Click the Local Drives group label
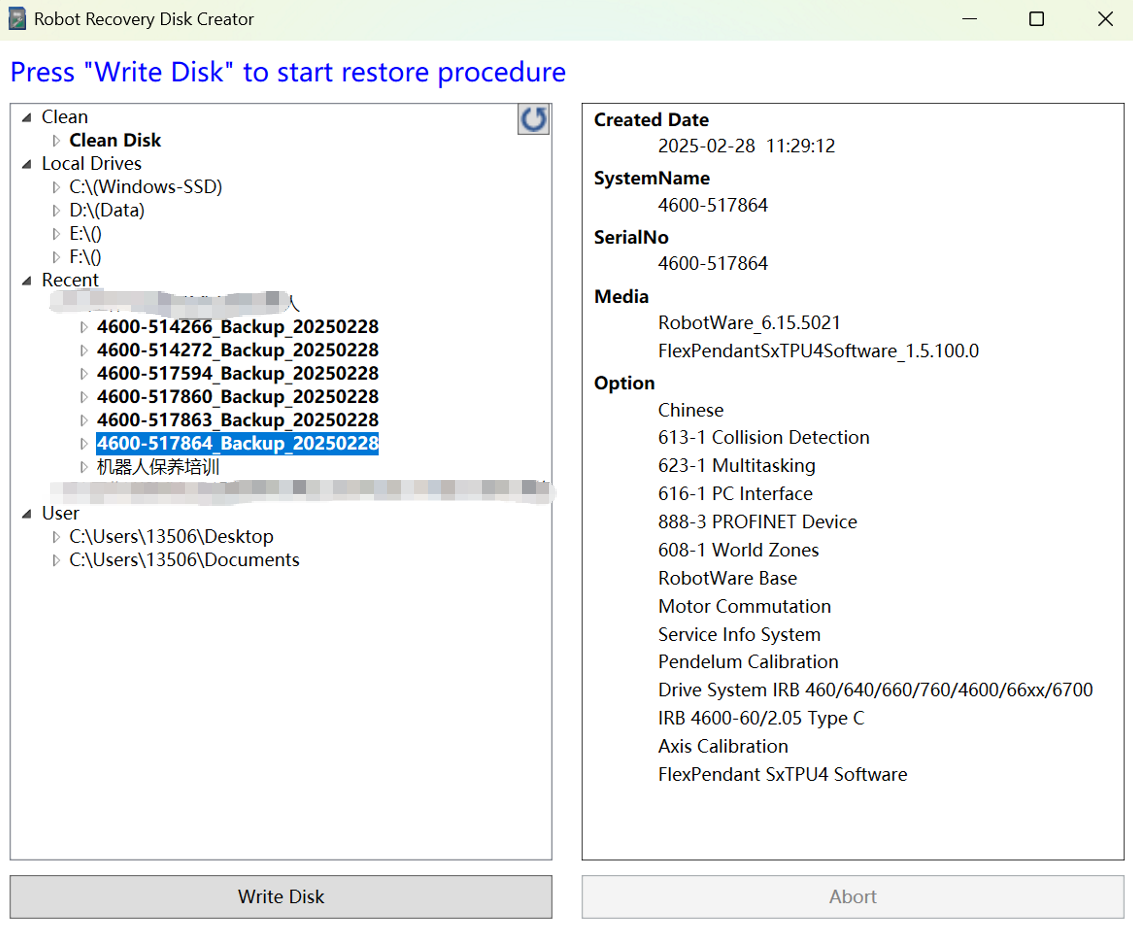Screen dimensions: 1133x930 [x=92, y=164]
